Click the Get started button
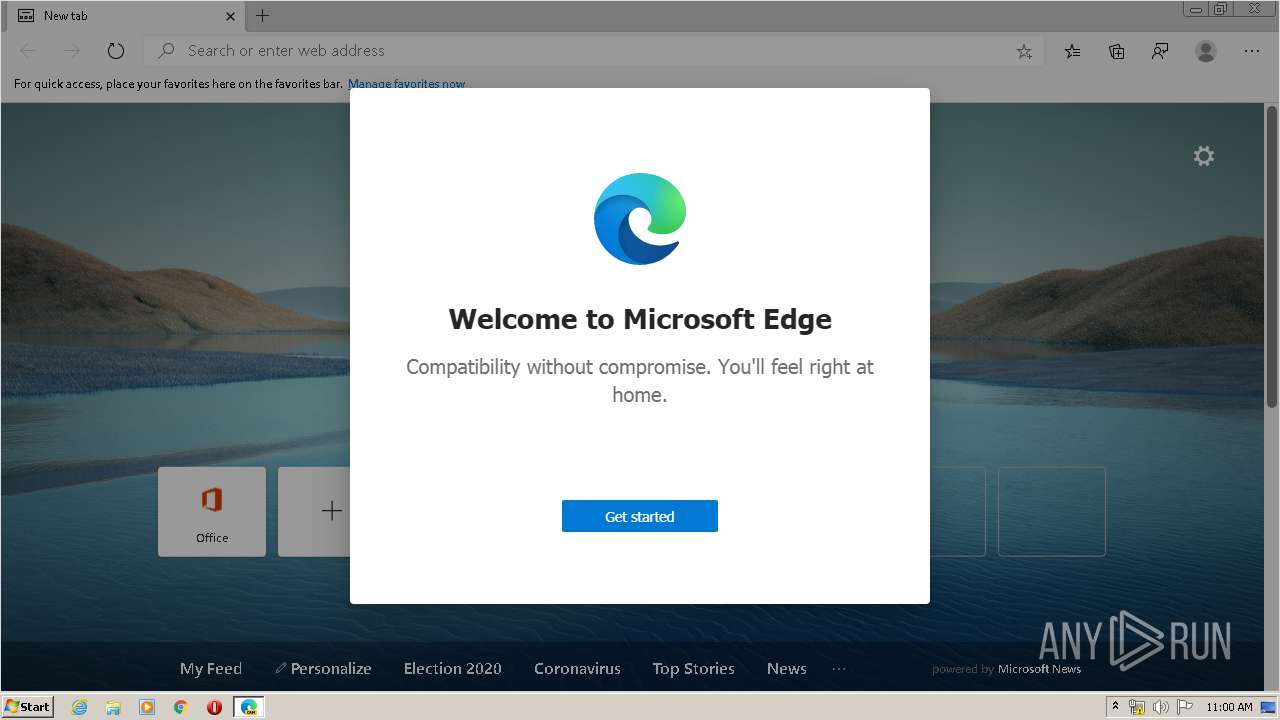The width and height of the screenshot is (1280, 720). [x=640, y=516]
